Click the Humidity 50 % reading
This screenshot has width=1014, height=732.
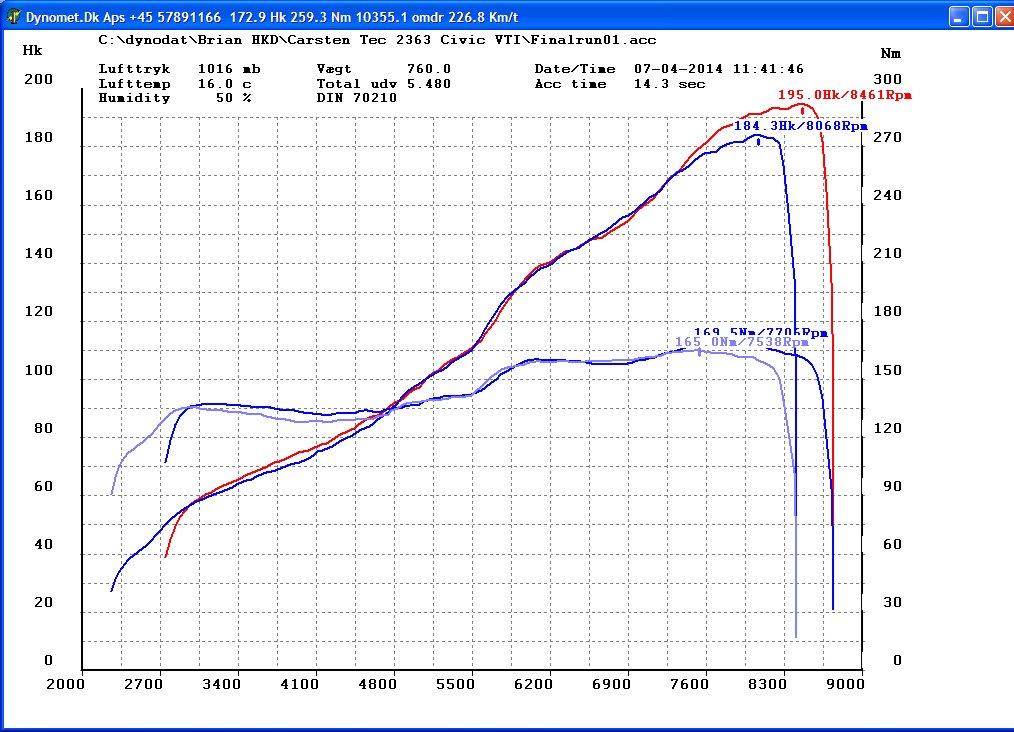click(x=174, y=98)
